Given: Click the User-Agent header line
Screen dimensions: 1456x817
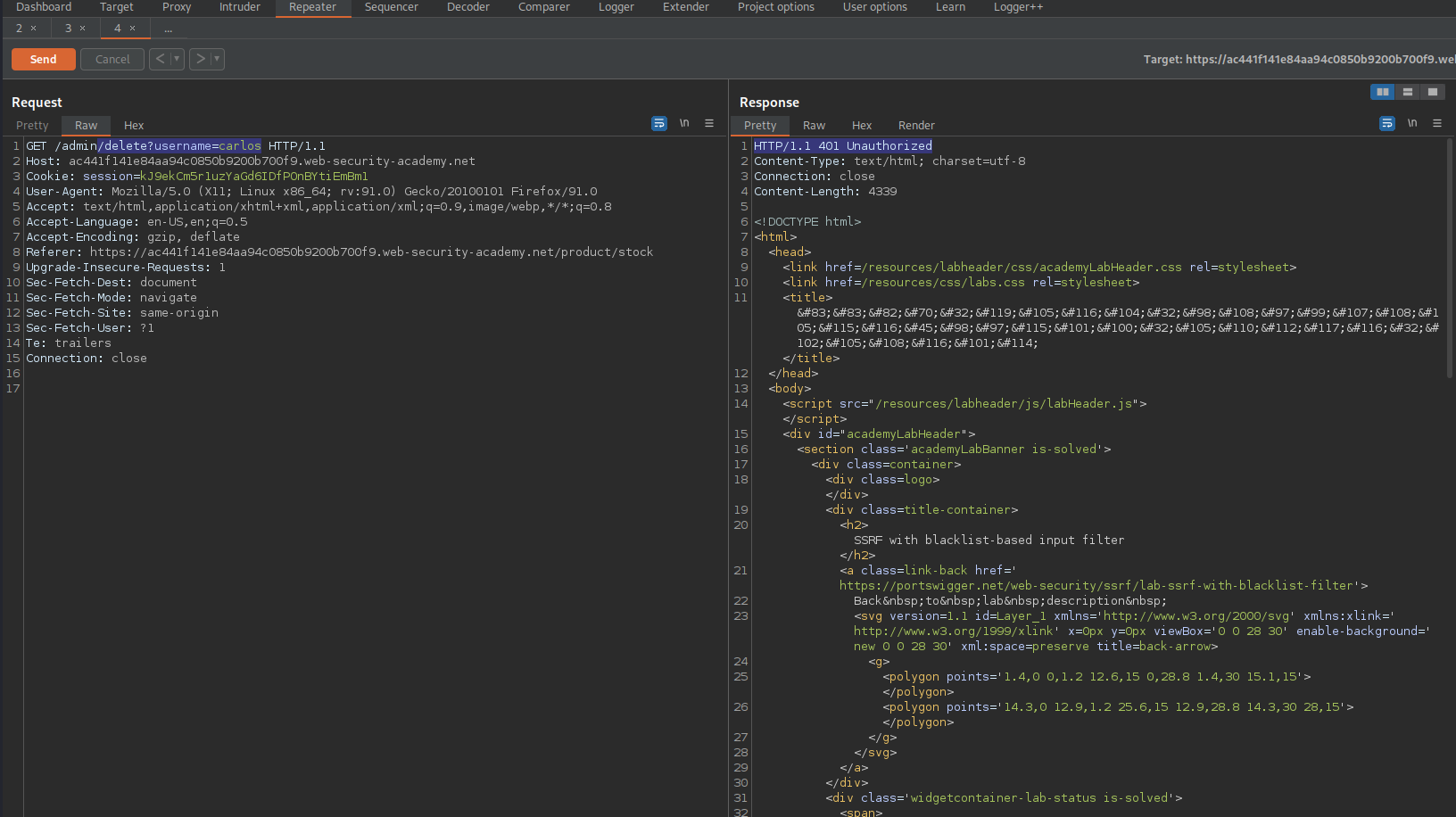Looking at the screenshot, I should click(x=311, y=191).
